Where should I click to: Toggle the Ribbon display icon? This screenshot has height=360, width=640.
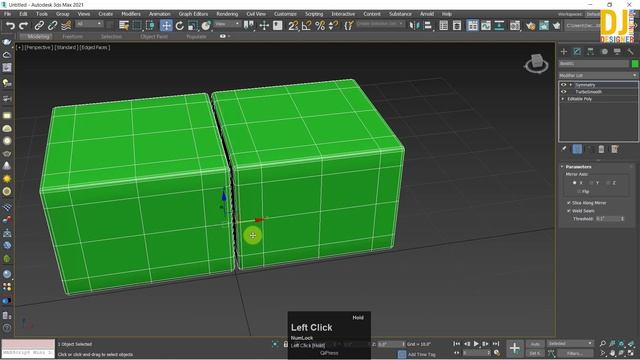472,26
